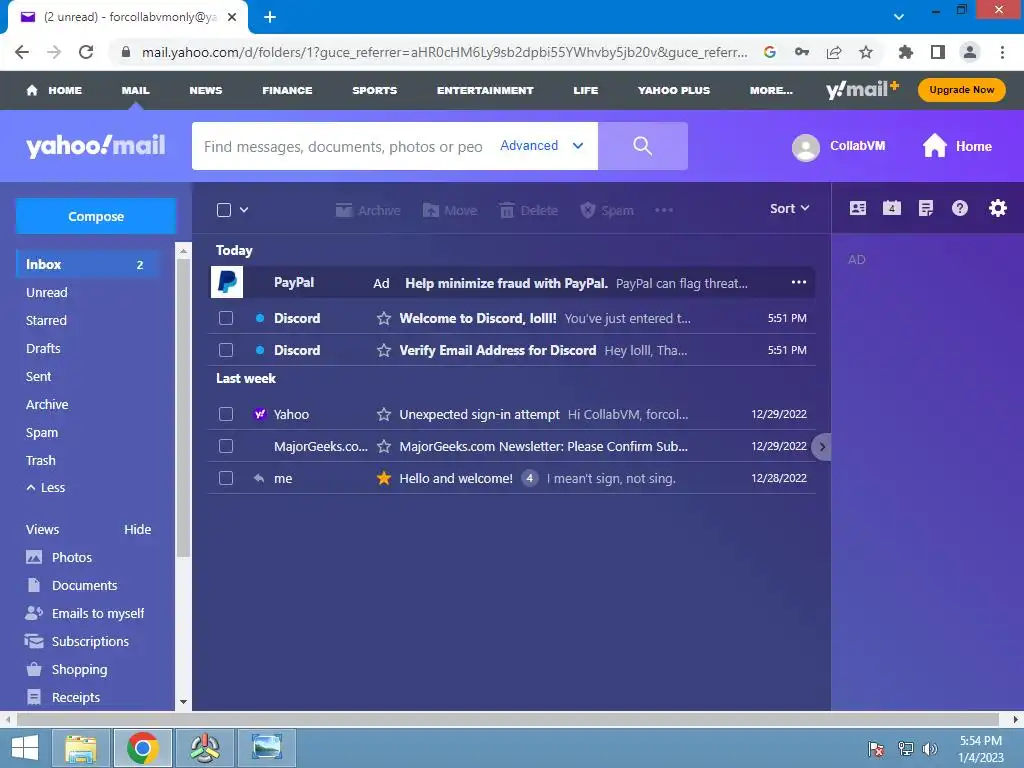Viewport: 1024px width, 768px height.
Task: Toggle the select-all messages checkbox
Action: [x=224, y=210]
